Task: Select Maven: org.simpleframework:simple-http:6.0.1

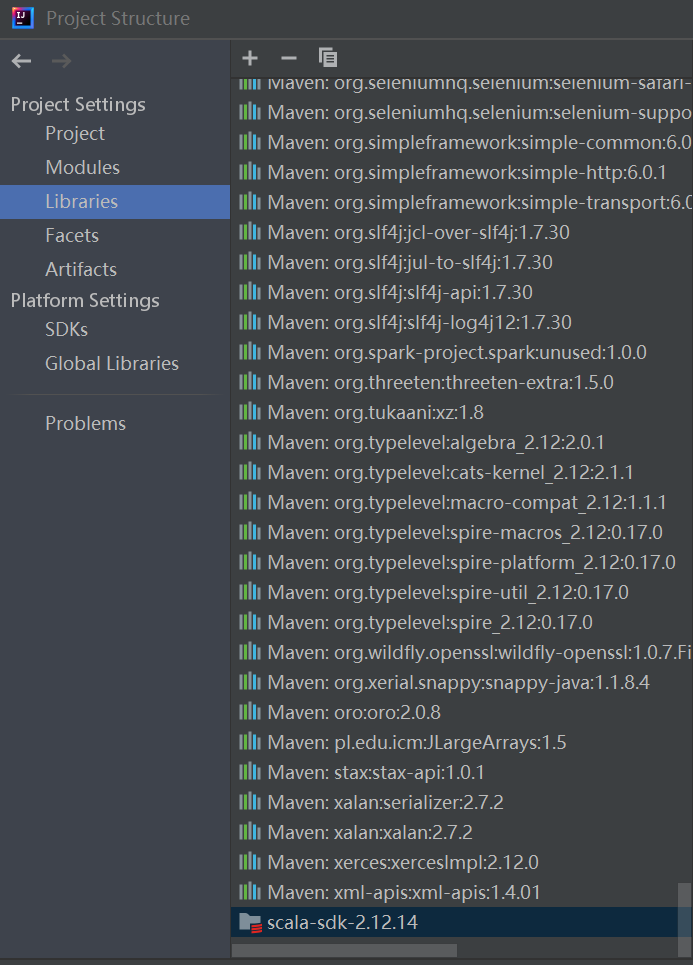Action: (x=462, y=172)
